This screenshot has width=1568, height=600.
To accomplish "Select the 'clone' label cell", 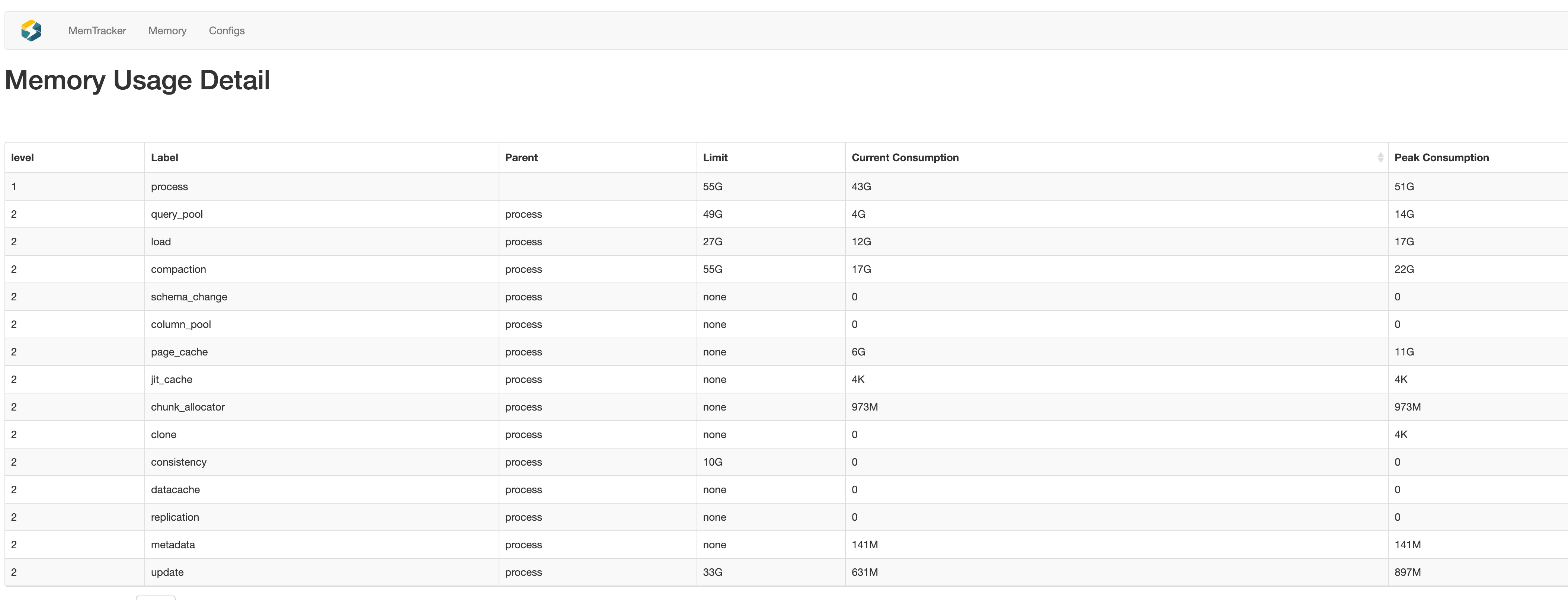I will pos(321,434).
